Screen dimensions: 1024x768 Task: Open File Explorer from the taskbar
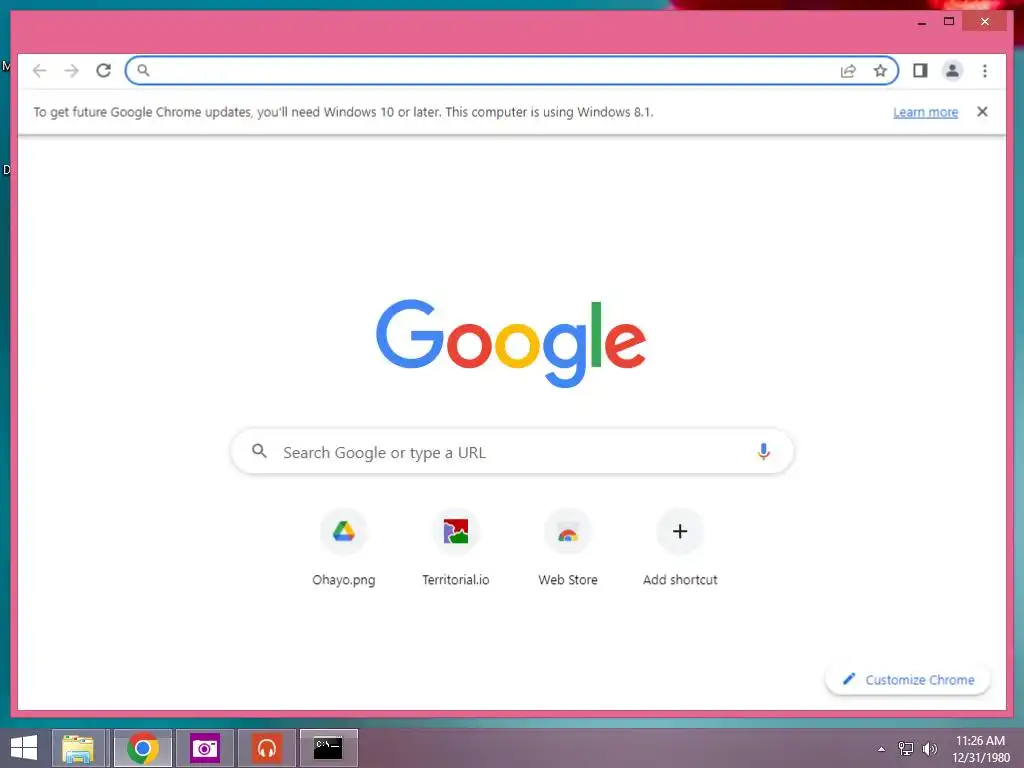tap(78, 748)
